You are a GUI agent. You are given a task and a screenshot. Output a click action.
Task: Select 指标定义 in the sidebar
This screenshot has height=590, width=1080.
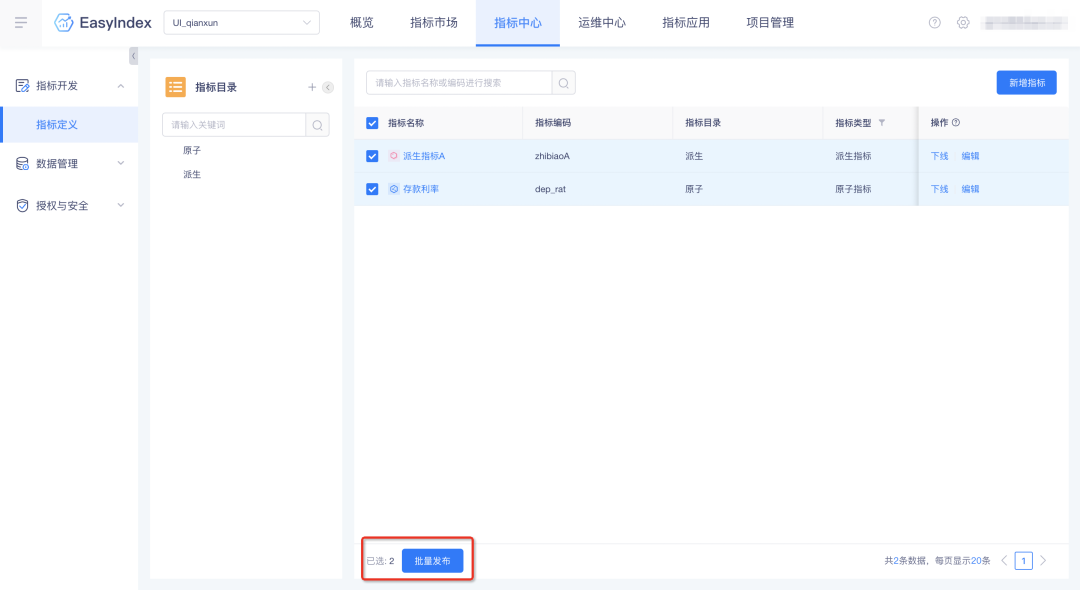pos(69,125)
